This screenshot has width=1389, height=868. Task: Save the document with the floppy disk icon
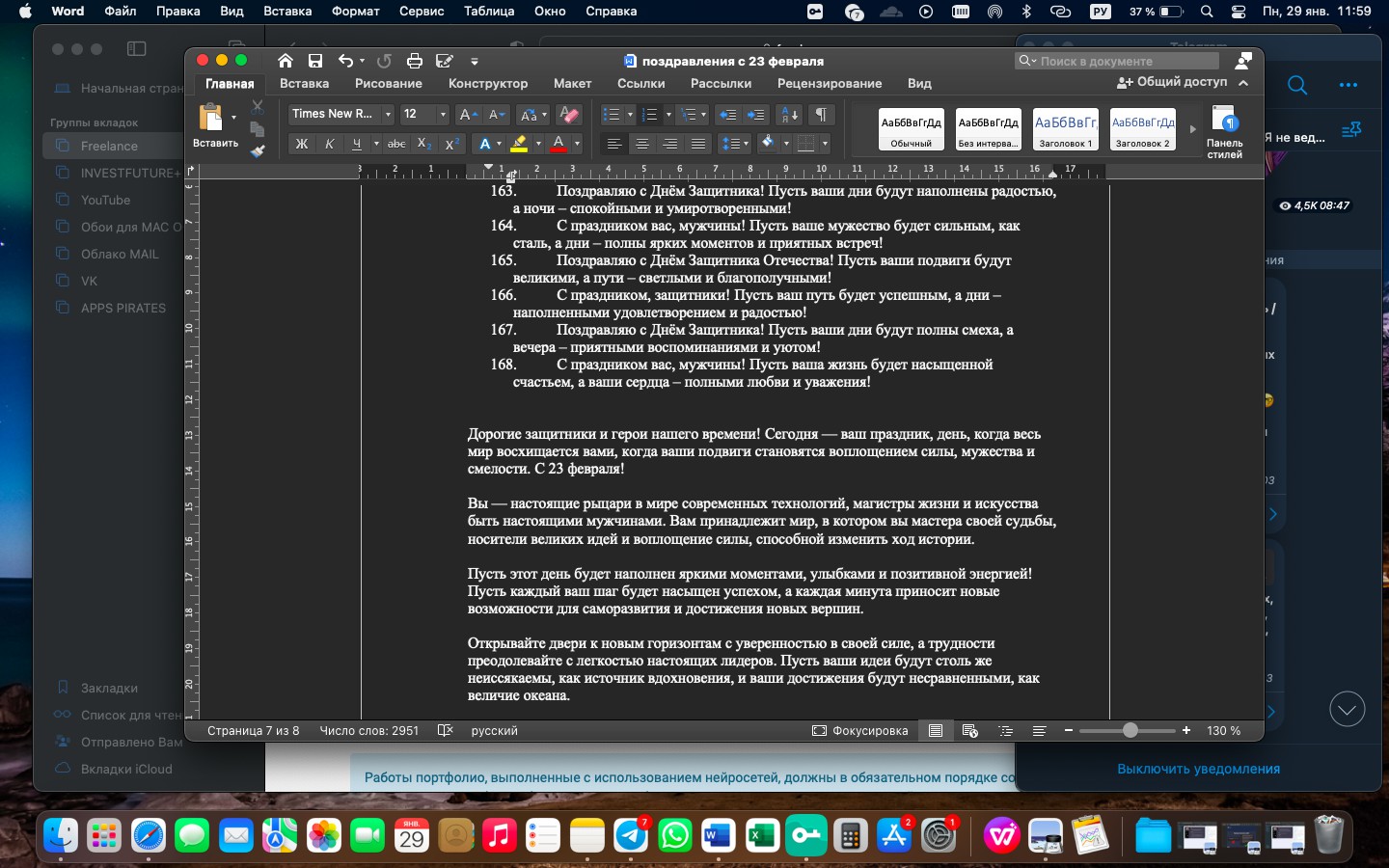[x=315, y=61]
